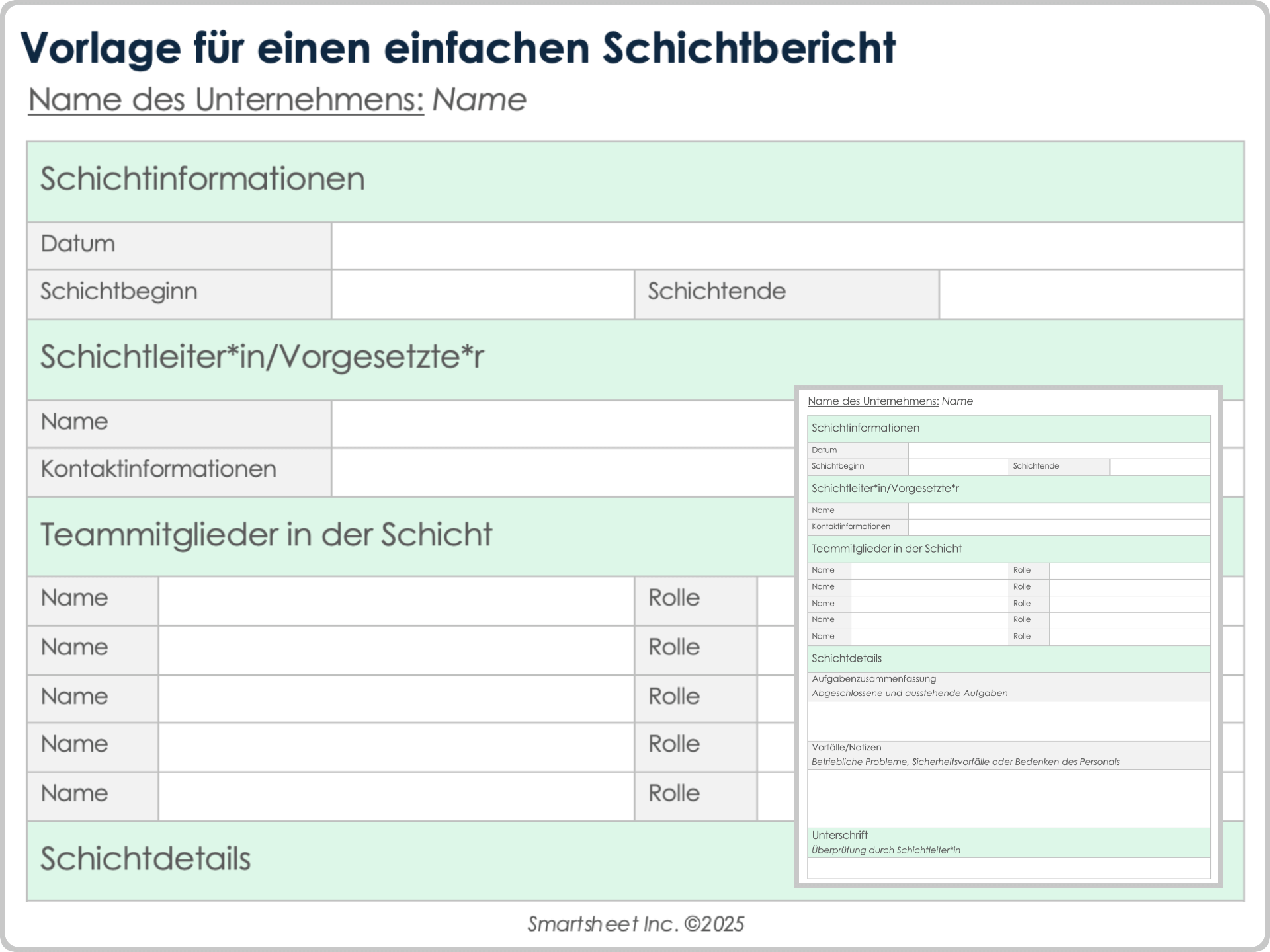1270x952 pixels.
Task: Click the empty field after Schichtende
Action: tap(1091, 294)
